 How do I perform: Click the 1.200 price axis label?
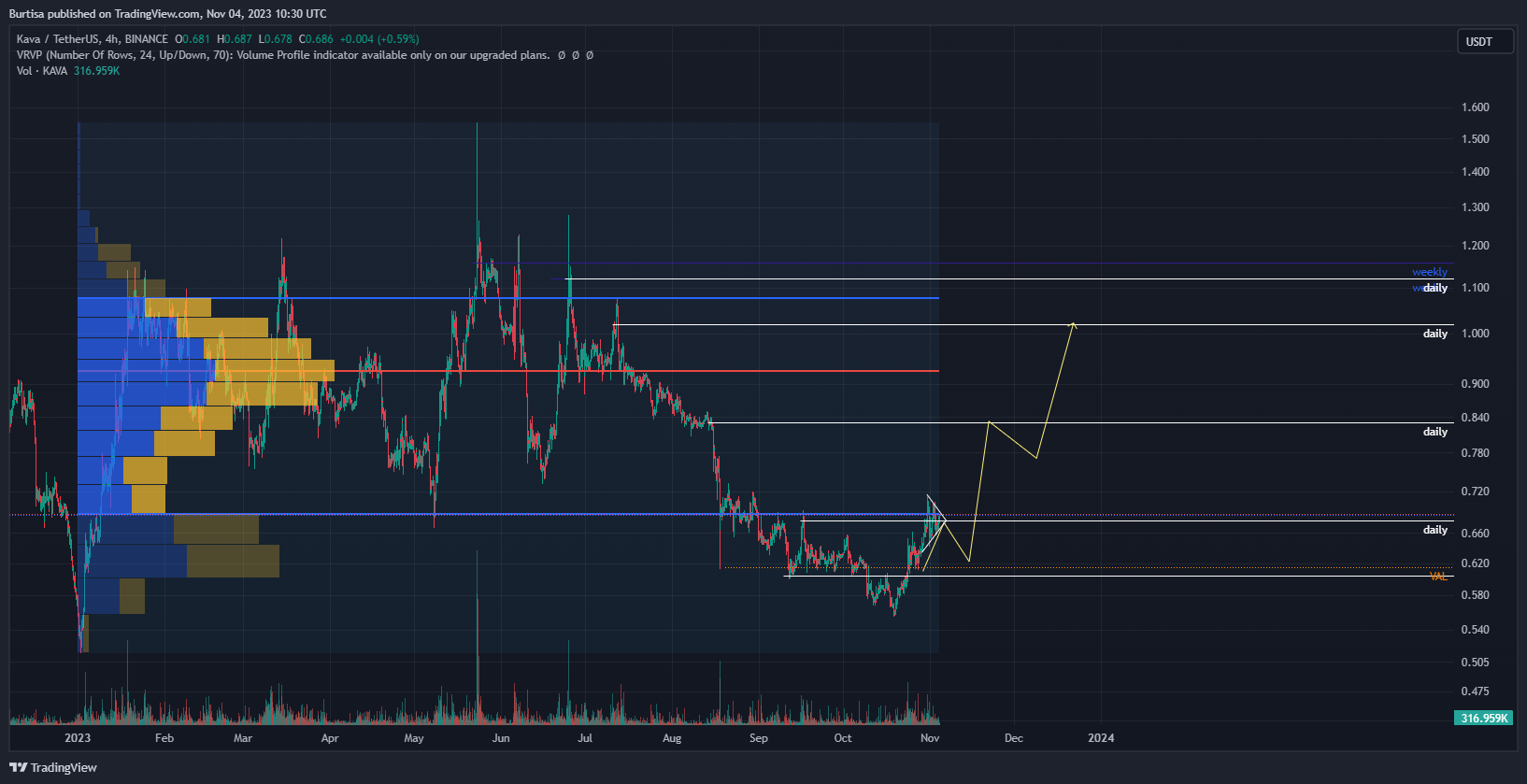pyautogui.click(x=1476, y=246)
